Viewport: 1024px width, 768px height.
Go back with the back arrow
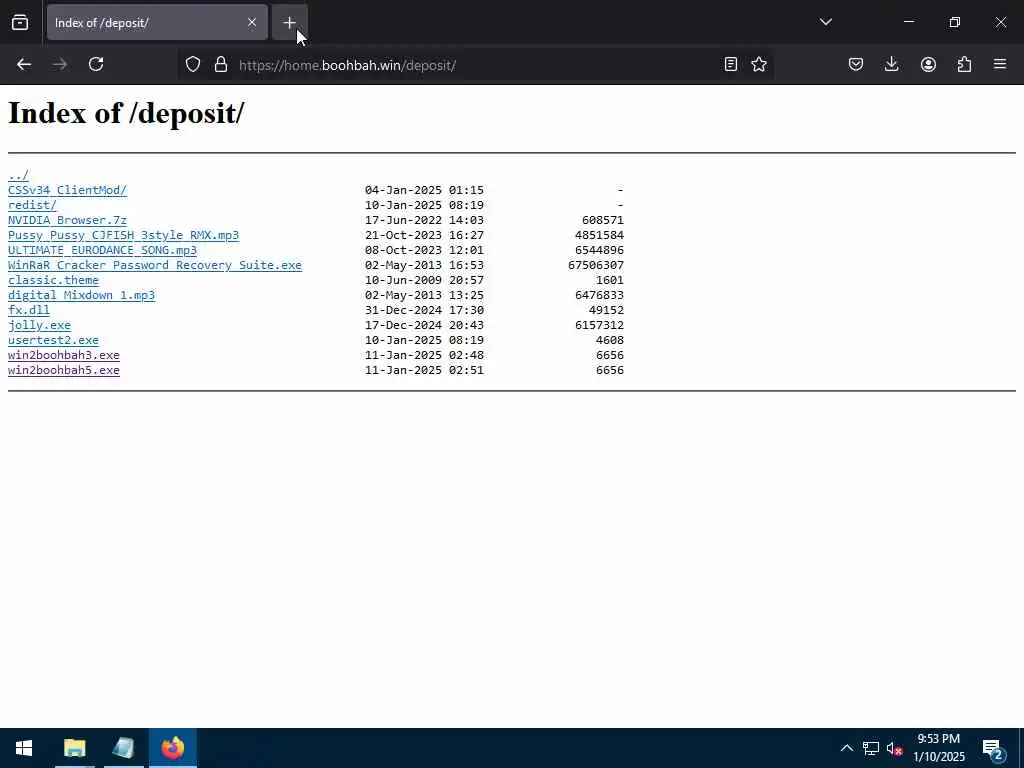pos(24,65)
